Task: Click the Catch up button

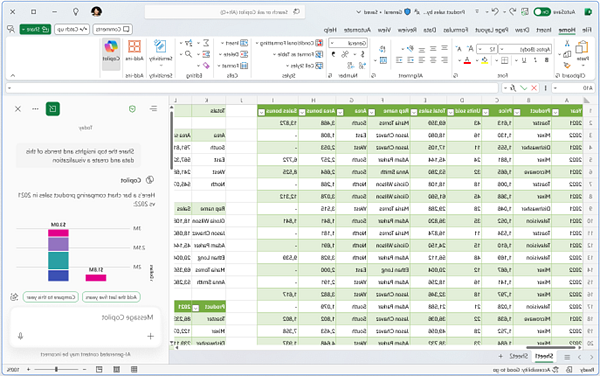Action: coord(72,29)
